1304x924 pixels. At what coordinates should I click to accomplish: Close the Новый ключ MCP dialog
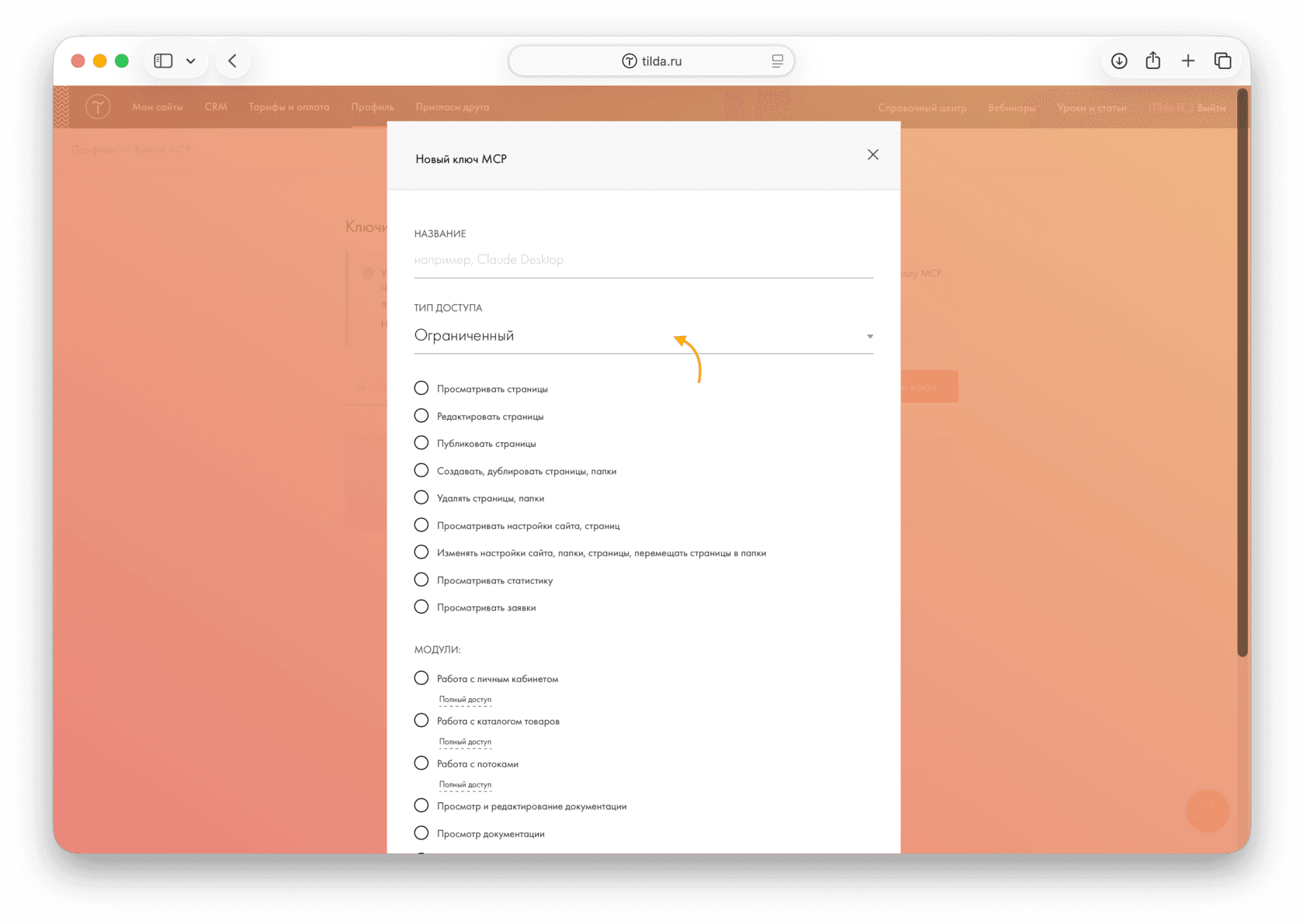(872, 154)
